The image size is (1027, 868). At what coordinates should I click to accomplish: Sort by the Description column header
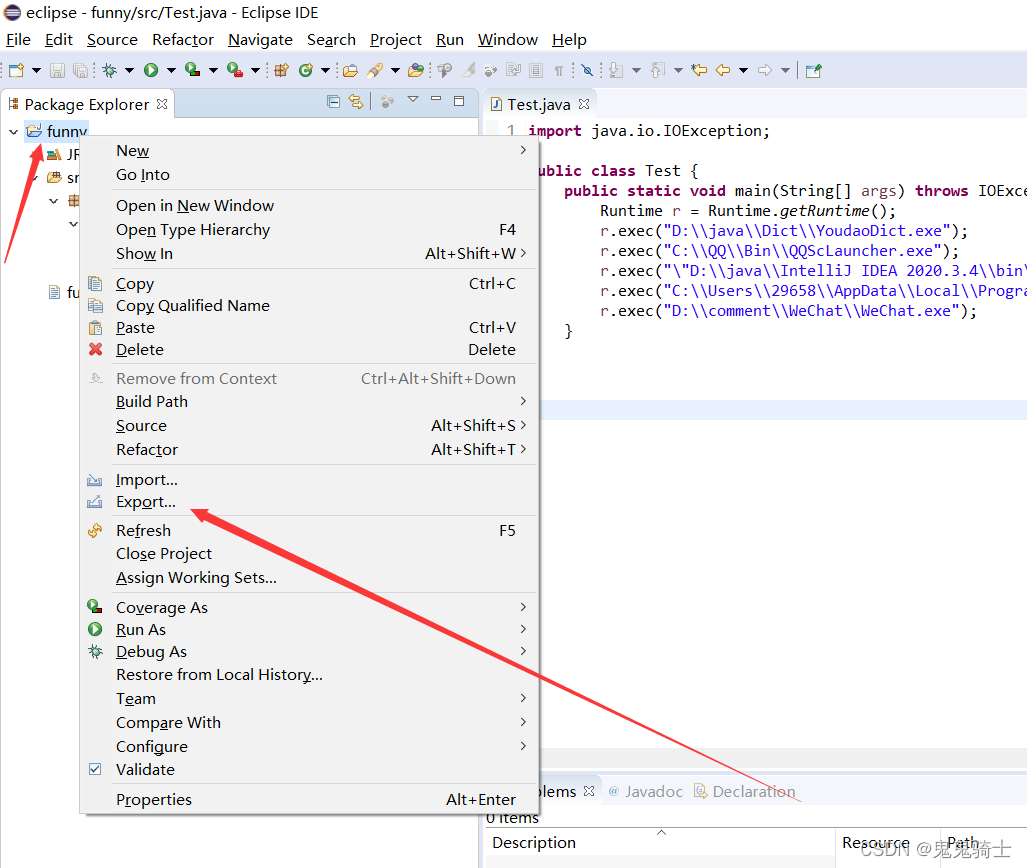pyautogui.click(x=660, y=842)
